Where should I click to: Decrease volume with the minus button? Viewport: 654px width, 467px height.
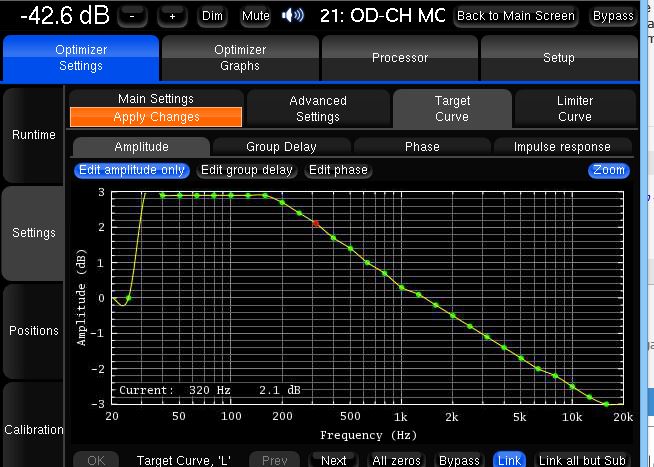point(132,16)
